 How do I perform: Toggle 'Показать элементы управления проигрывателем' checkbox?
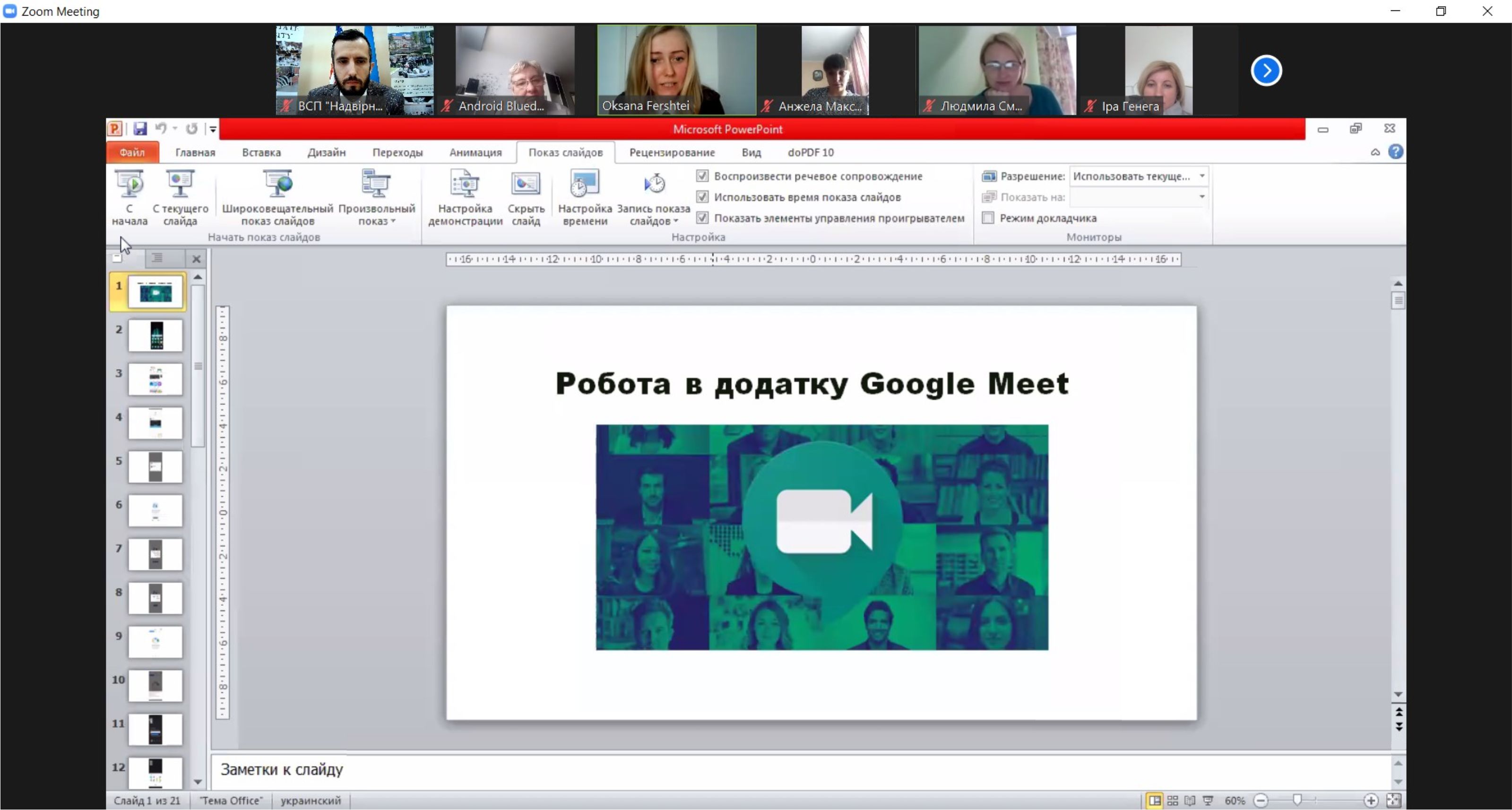(702, 218)
